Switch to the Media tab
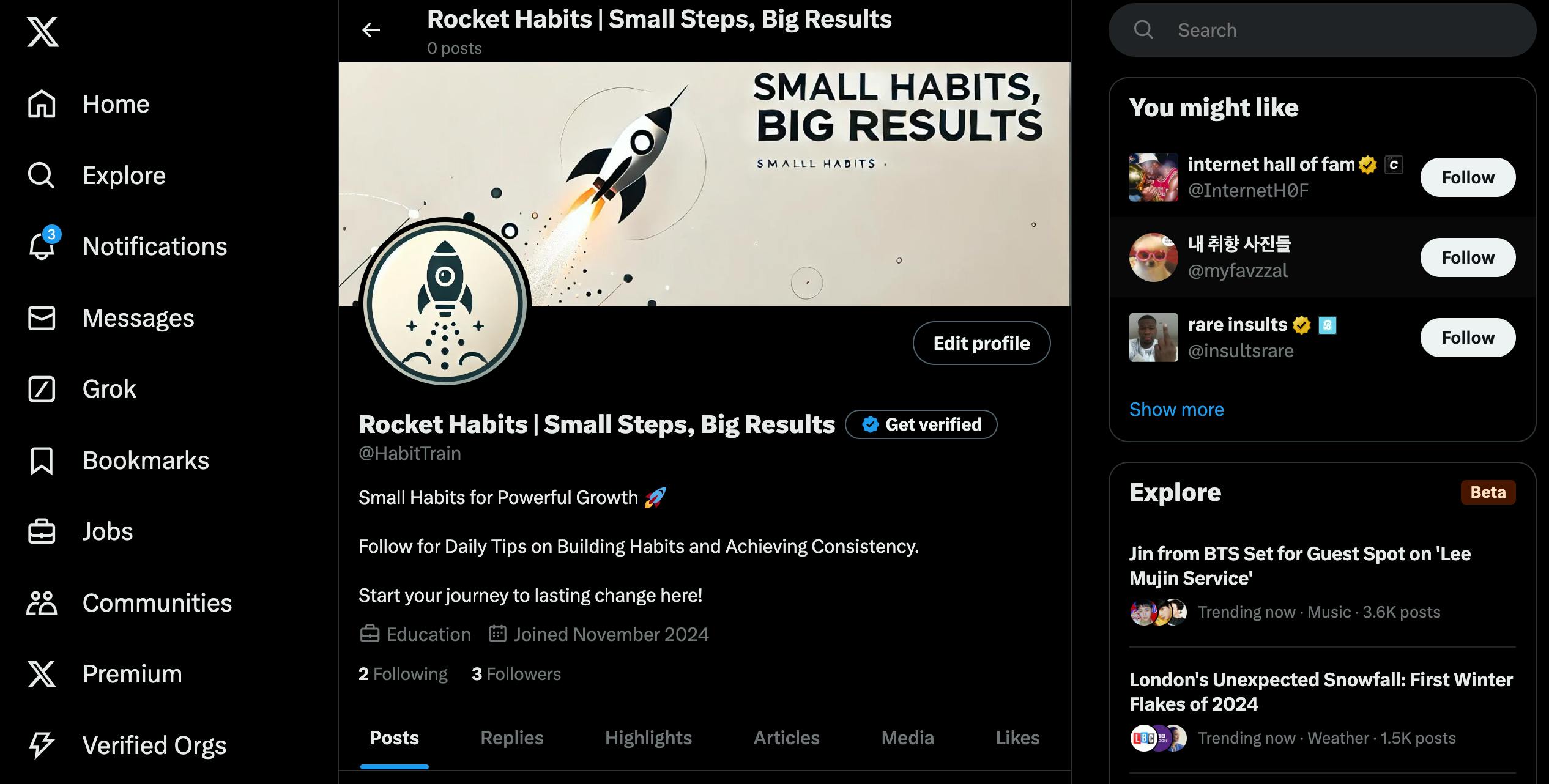Screen dimensions: 1549x784 tap(908, 738)
